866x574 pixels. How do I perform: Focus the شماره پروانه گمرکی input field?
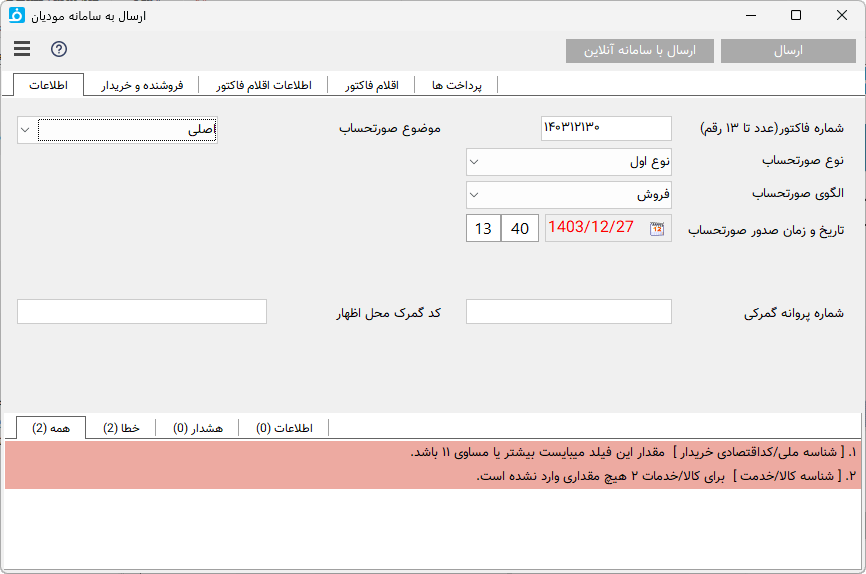pyautogui.click(x=569, y=312)
